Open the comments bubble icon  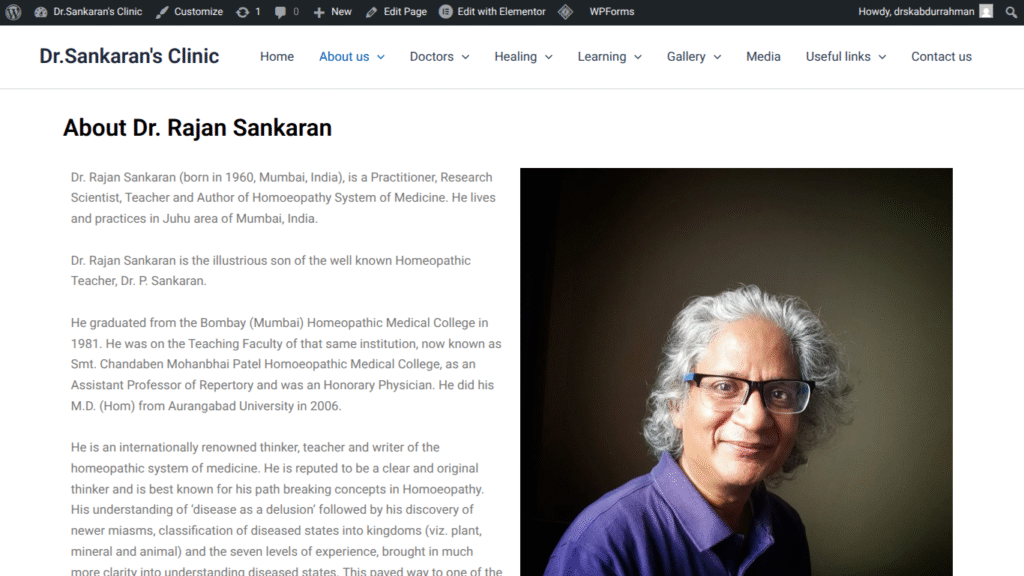point(280,12)
